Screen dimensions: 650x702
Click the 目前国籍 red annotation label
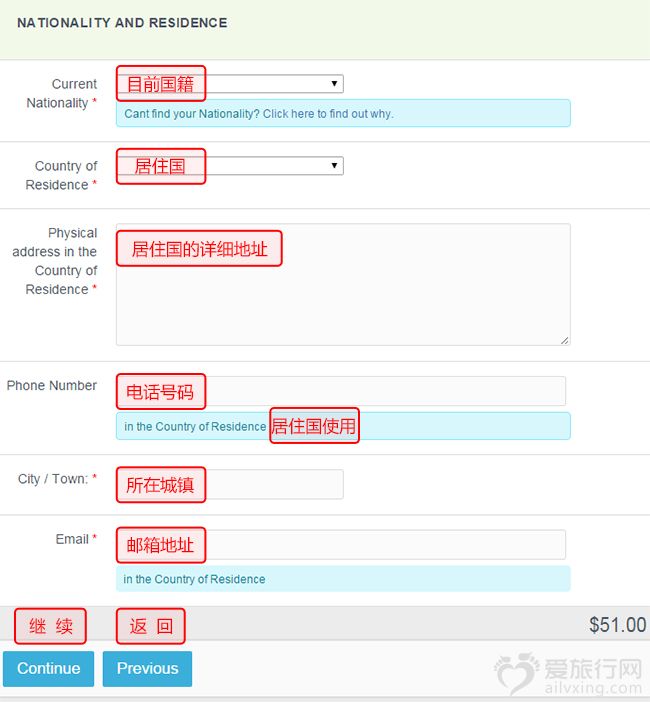pyautogui.click(x=161, y=84)
